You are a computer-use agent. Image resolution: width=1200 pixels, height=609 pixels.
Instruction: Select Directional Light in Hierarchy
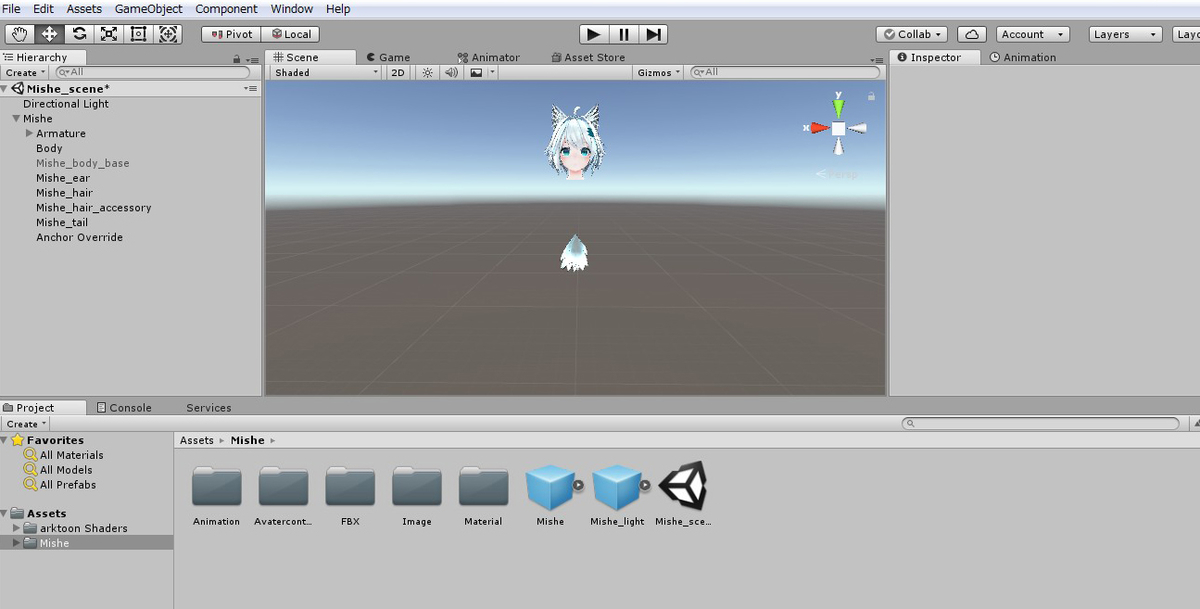(x=66, y=104)
